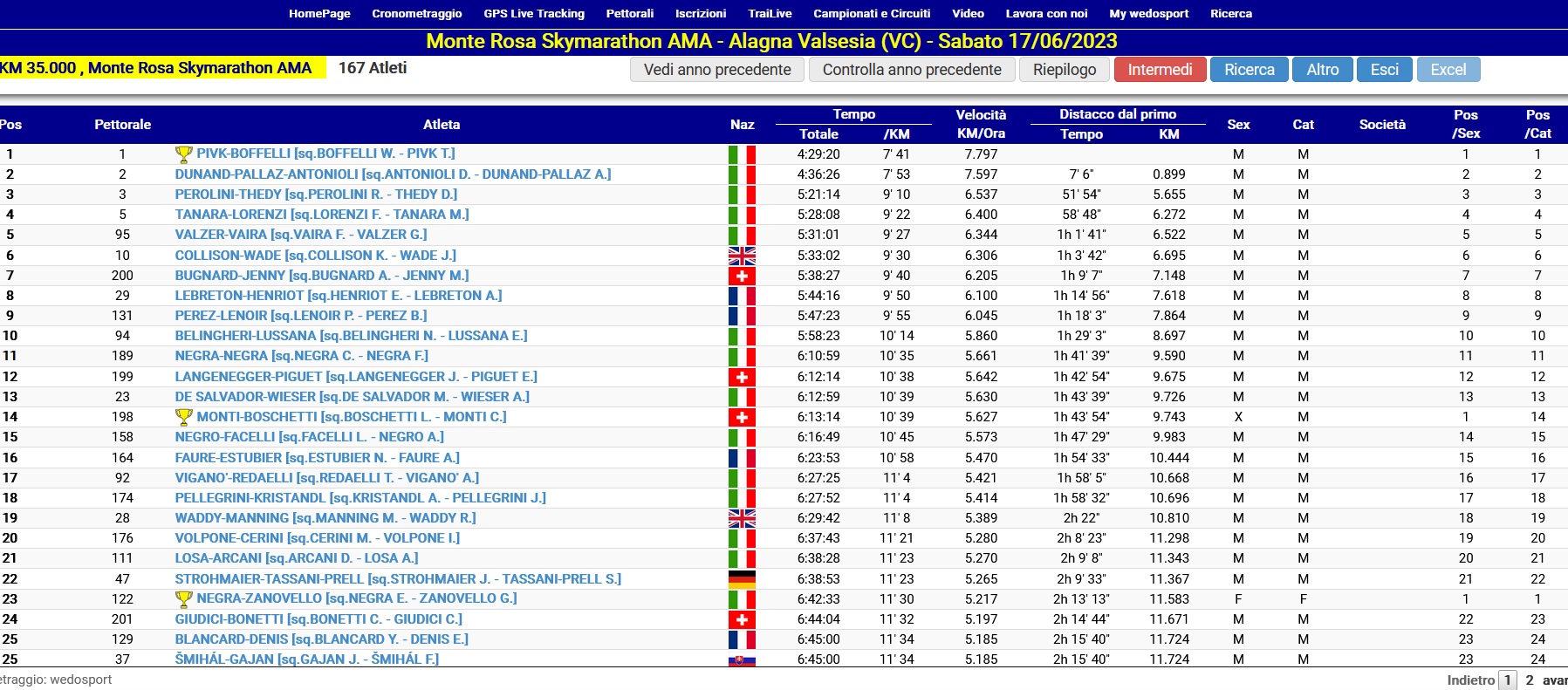
Task: Open My wedosport menu item
Action: coord(1148,13)
